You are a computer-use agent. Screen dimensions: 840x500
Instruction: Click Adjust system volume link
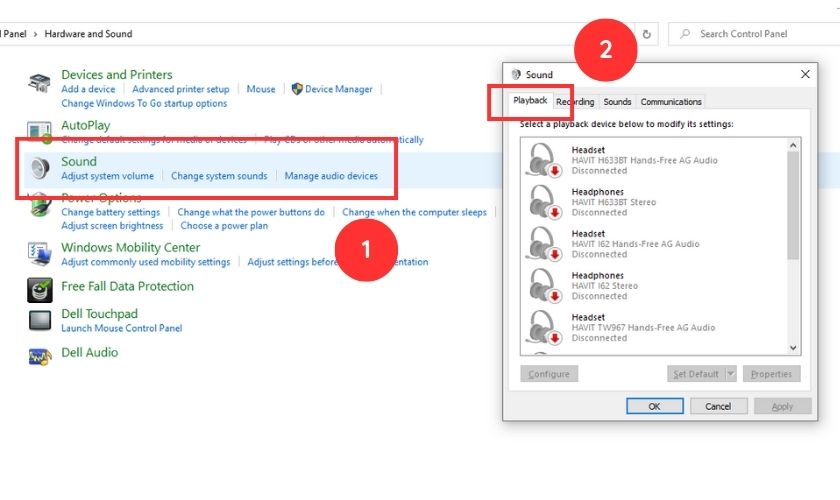point(107,176)
